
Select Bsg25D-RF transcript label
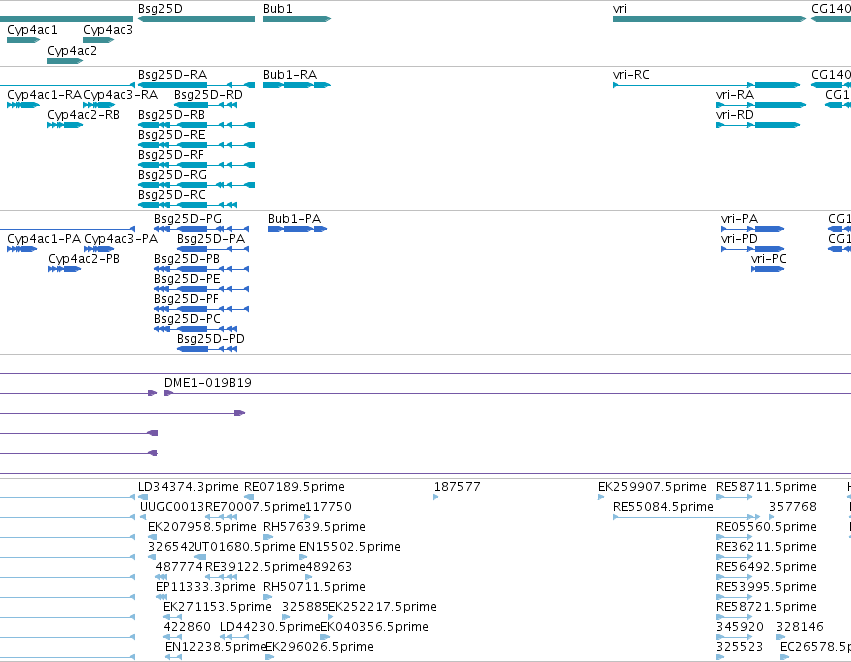[x=171, y=155]
